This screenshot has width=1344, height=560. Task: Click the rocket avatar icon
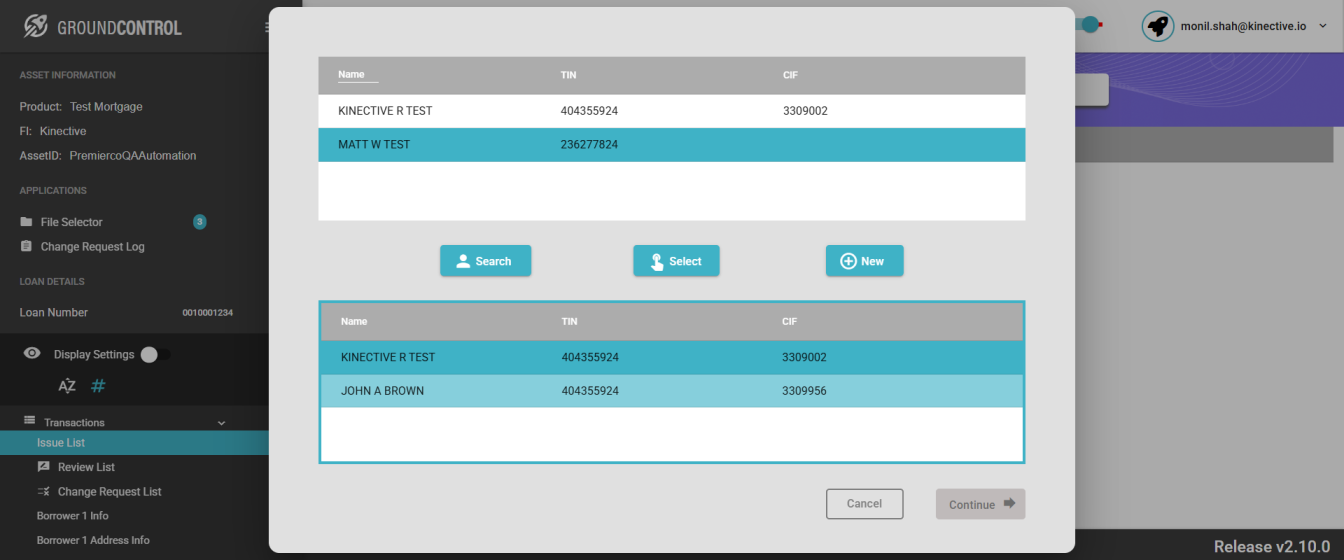coord(1157,26)
